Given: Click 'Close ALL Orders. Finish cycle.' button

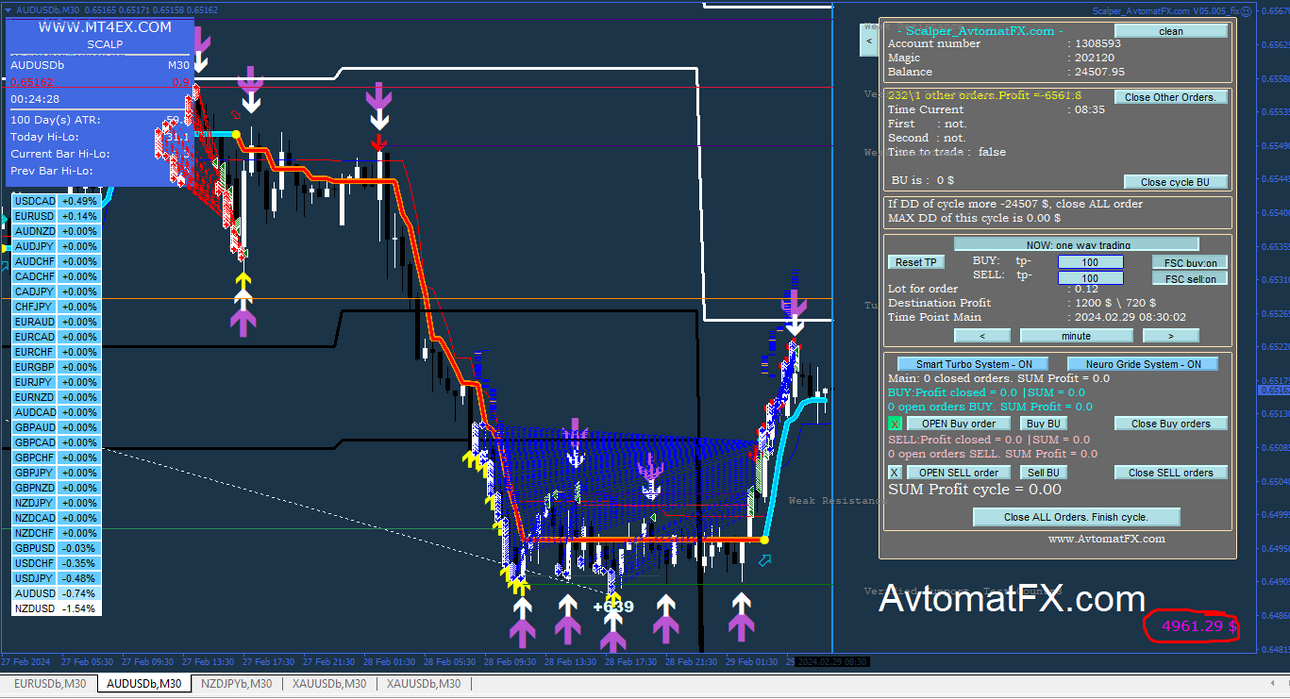Looking at the screenshot, I should 1076,517.
